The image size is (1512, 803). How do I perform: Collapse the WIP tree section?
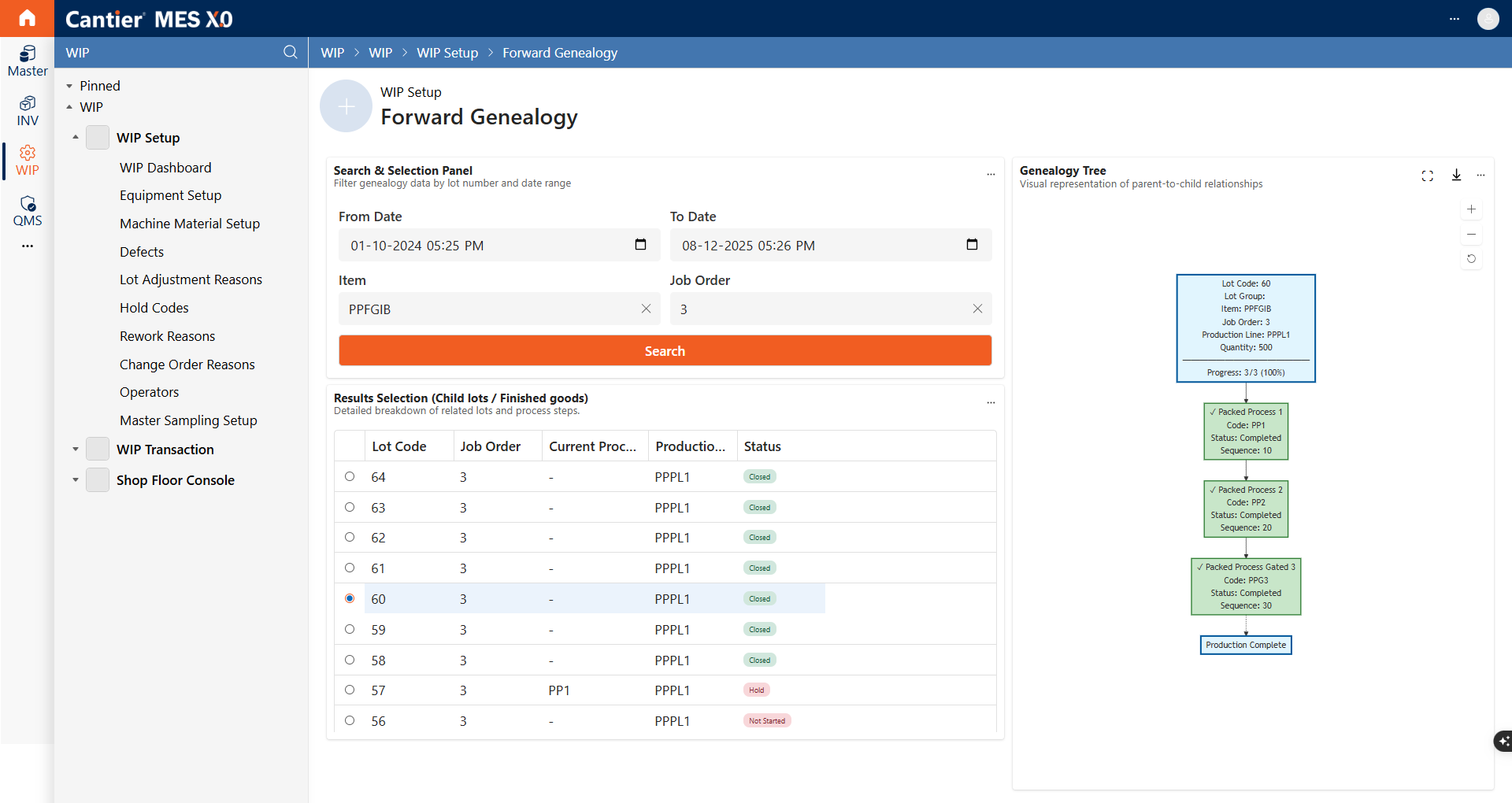tap(69, 106)
